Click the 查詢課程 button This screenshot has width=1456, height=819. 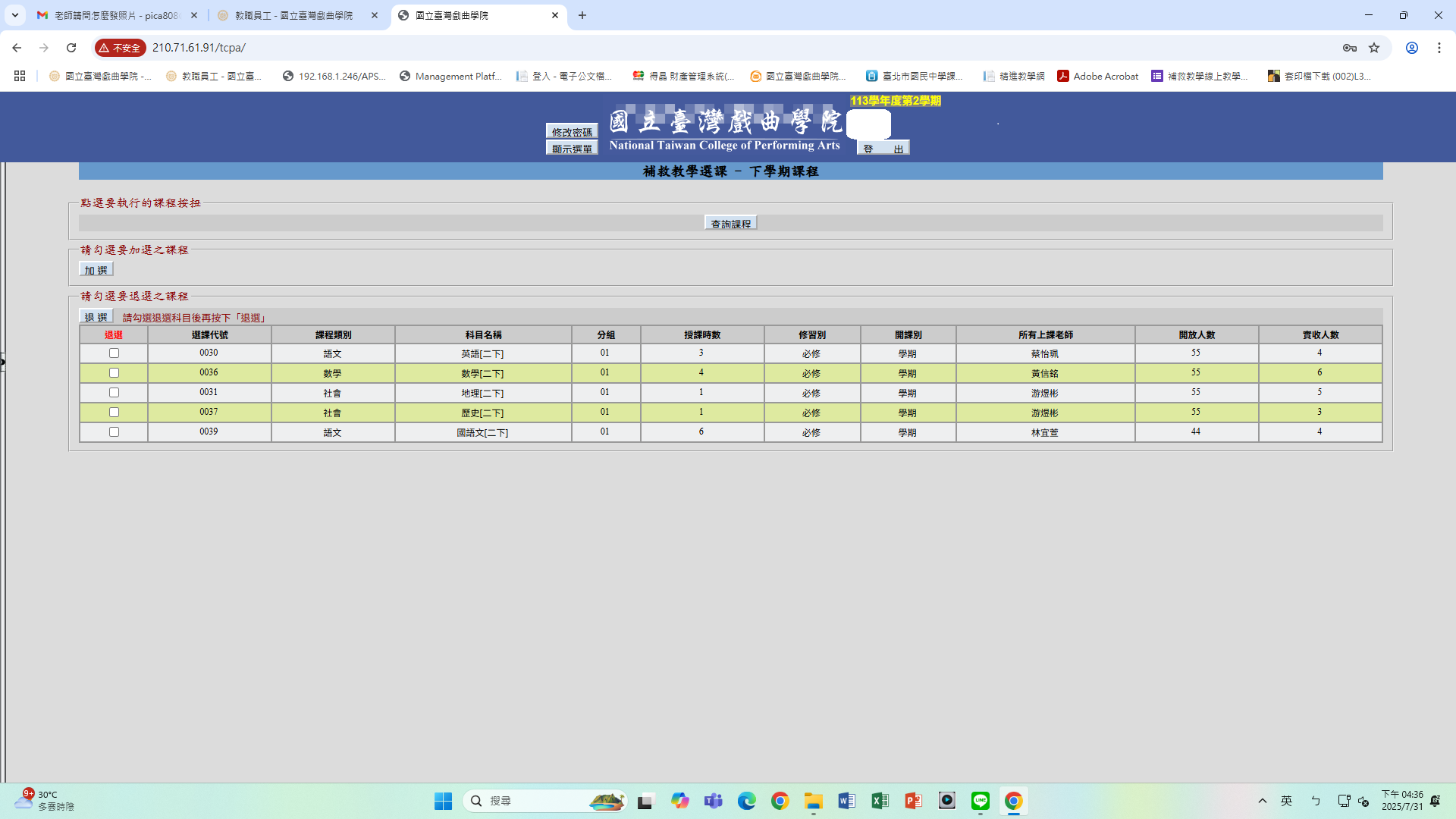click(730, 224)
